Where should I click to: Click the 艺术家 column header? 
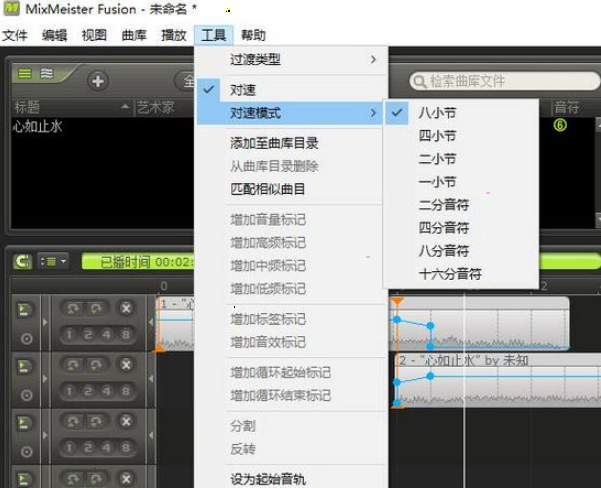(x=156, y=108)
